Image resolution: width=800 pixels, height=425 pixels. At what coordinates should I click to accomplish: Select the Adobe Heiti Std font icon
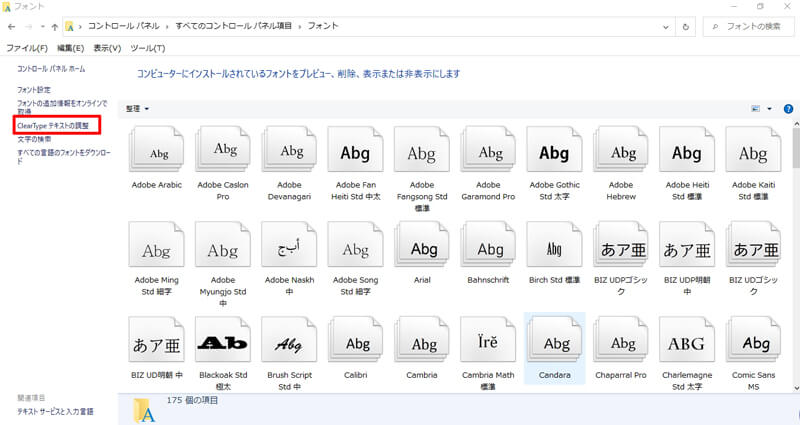(x=687, y=149)
